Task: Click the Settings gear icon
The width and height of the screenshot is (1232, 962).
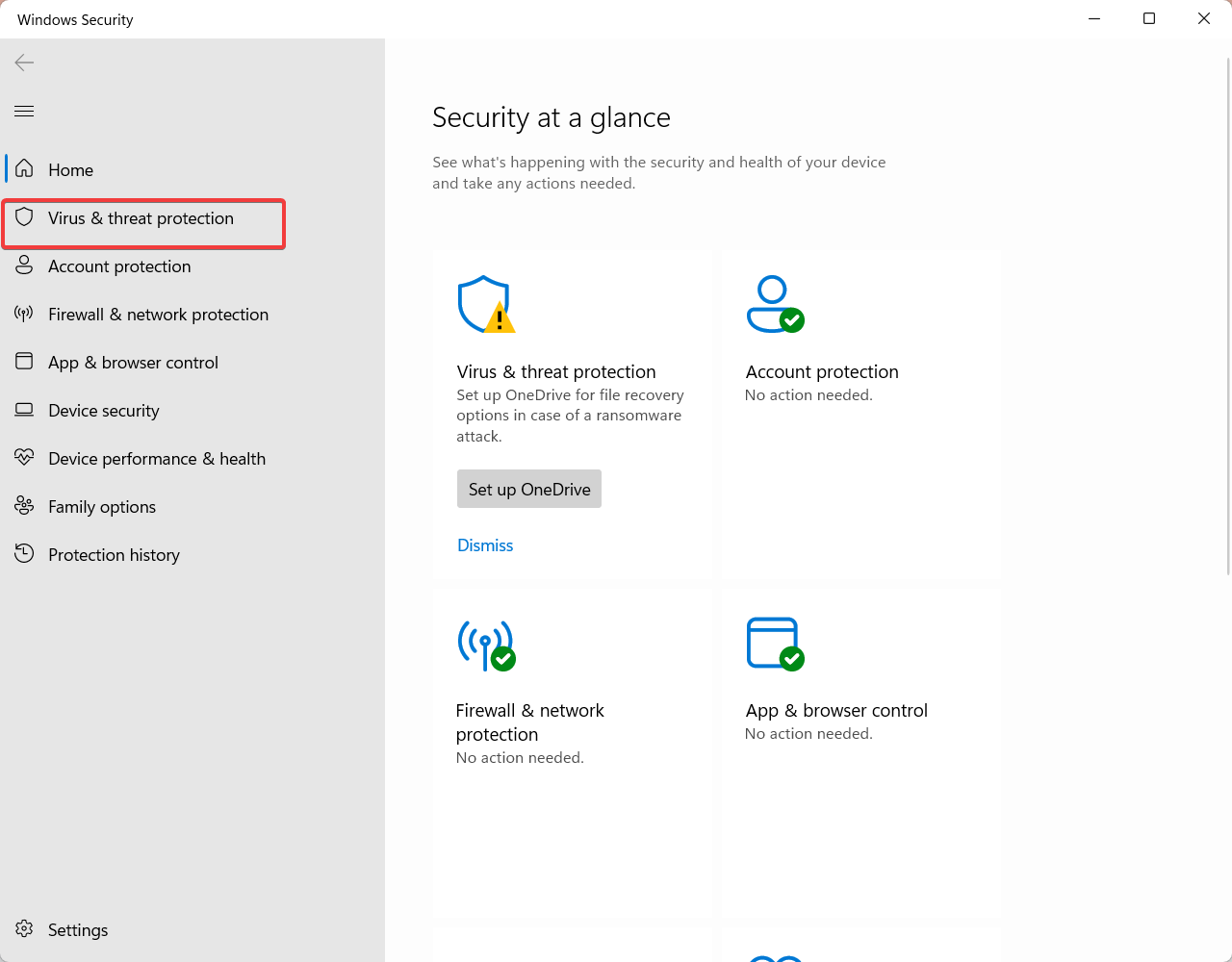Action: [24, 929]
